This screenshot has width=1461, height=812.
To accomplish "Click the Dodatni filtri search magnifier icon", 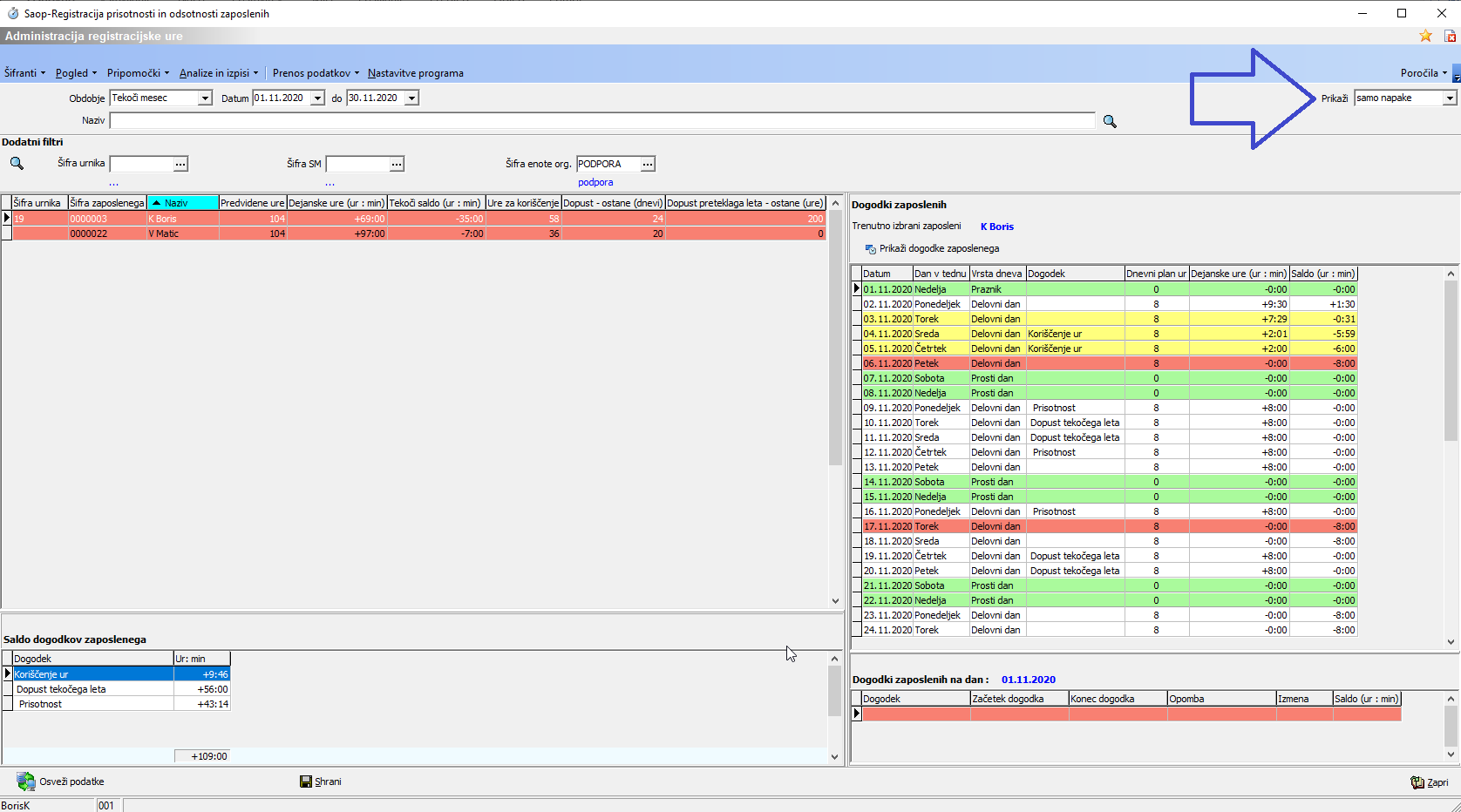I will point(17,163).
